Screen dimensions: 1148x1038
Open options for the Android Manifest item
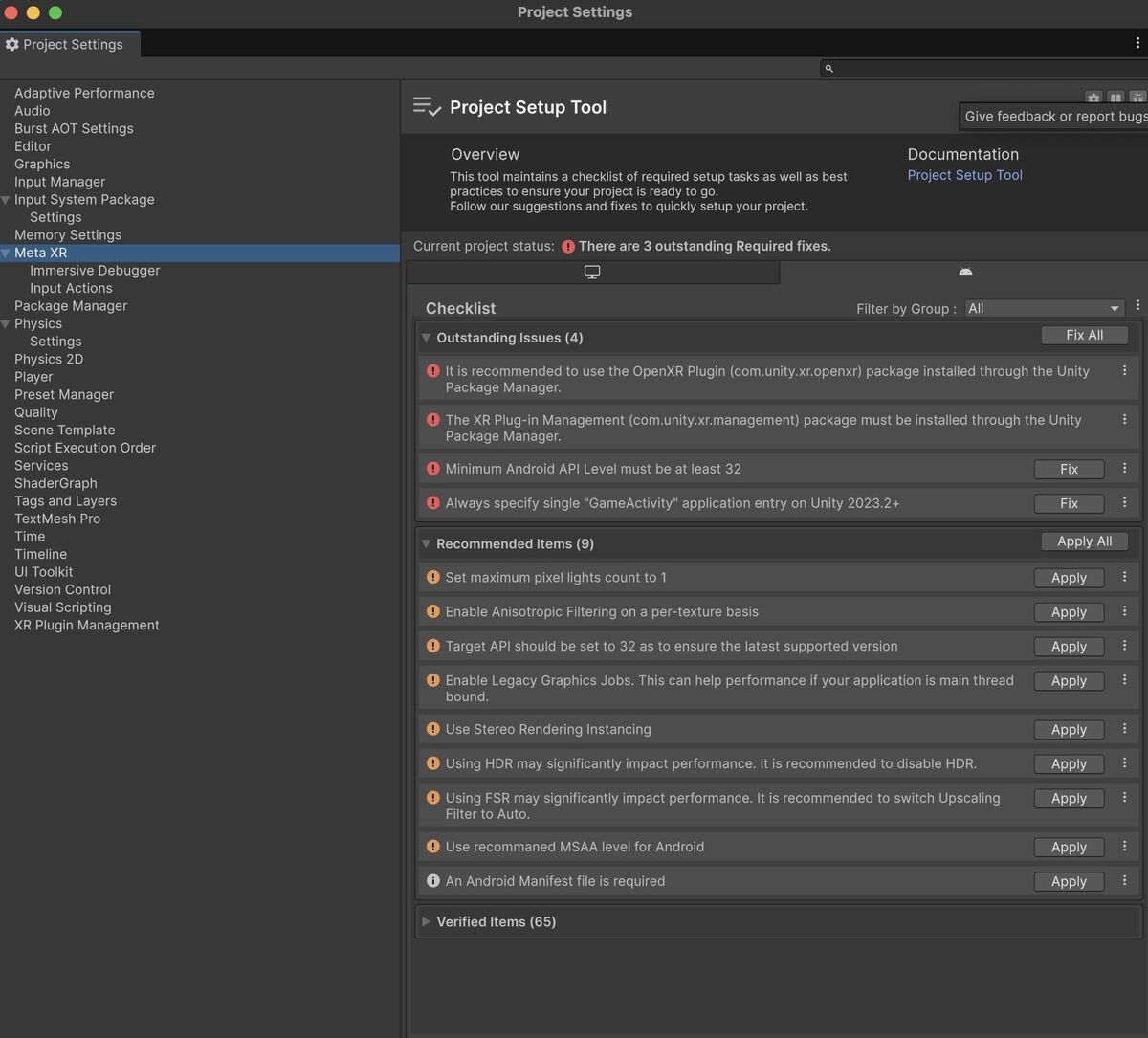pyautogui.click(x=1124, y=881)
